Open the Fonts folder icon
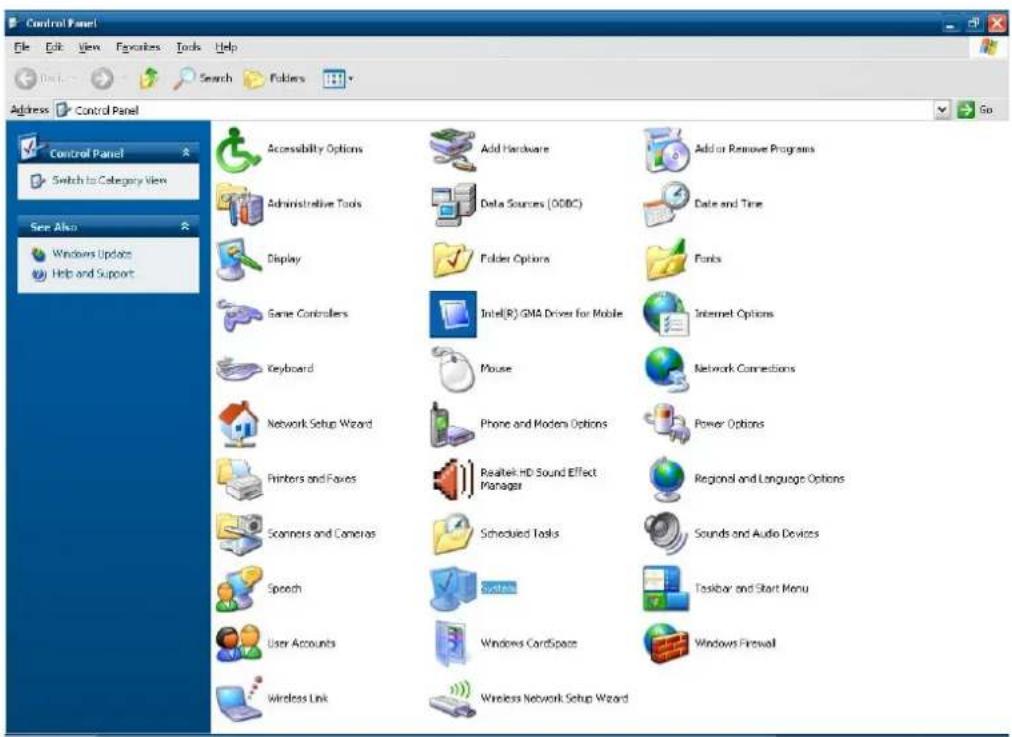Image resolution: width=1012 pixels, height=737 pixels. (667, 259)
